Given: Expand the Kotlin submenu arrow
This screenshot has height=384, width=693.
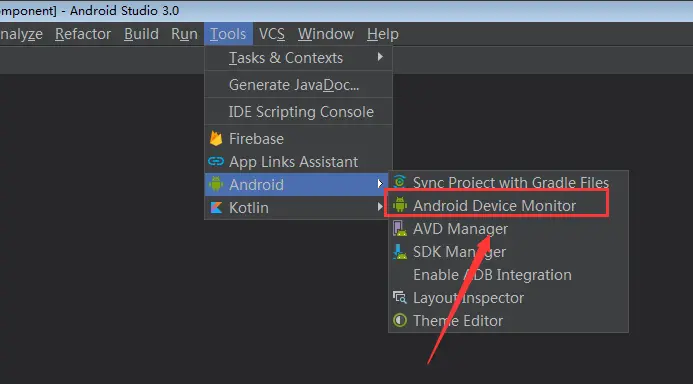Looking at the screenshot, I should [380, 206].
